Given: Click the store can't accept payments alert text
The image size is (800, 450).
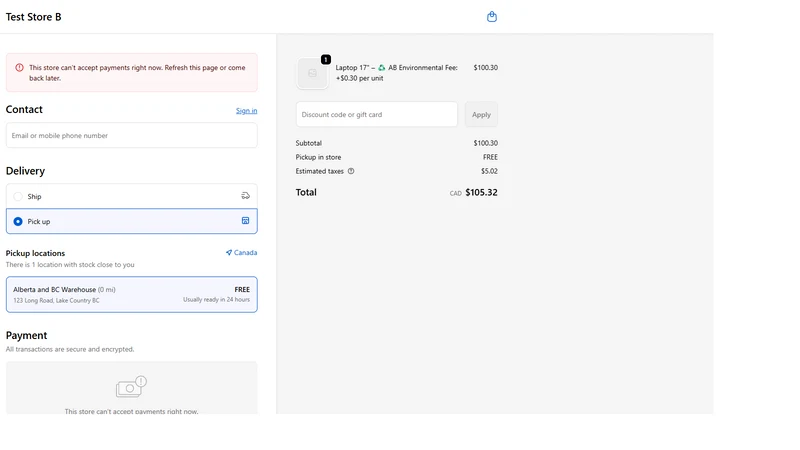Looking at the screenshot, I should tap(137, 73).
